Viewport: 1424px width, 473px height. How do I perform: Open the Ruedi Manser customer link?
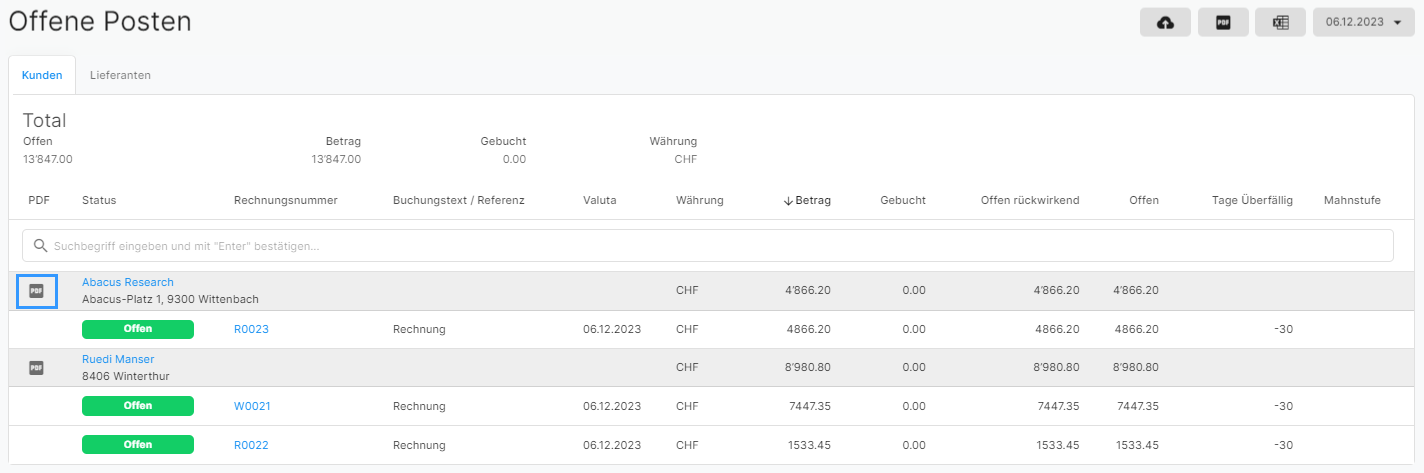118,359
